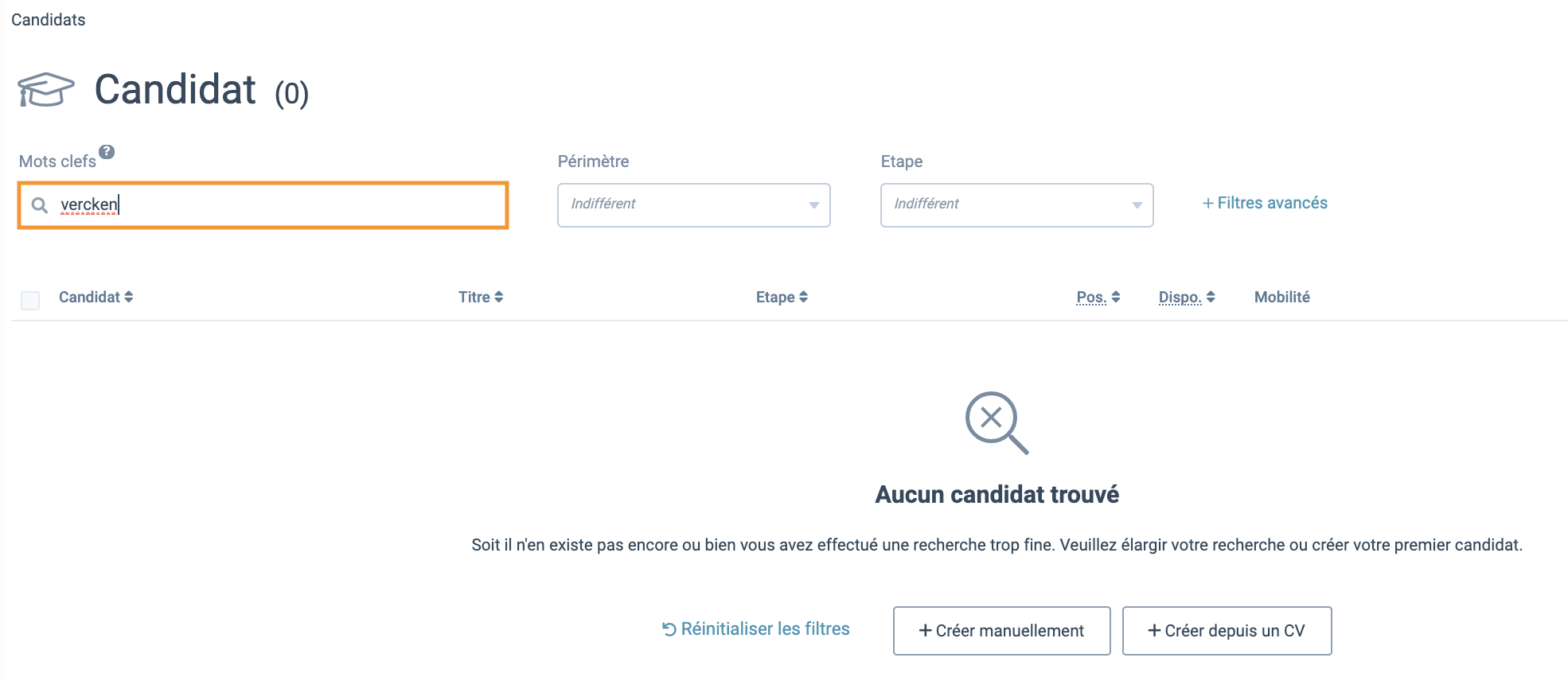Click the graduation cap Candidat icon
This screenshot has height=681, width=1568.
pyautogui.click(x=46, y=89)
